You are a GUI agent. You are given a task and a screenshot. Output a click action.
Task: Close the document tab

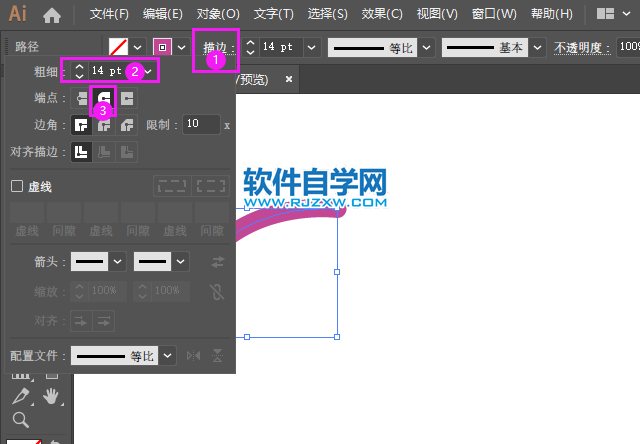[289, 79]
